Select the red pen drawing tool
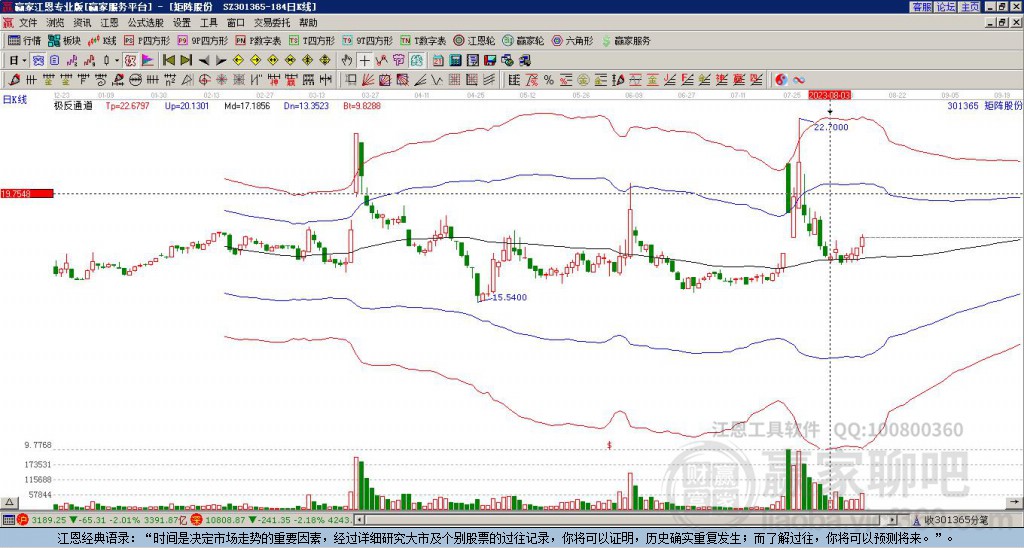The height and width of the screenshot is (548, 1024). pyautogui.click(x=14, y=80)
